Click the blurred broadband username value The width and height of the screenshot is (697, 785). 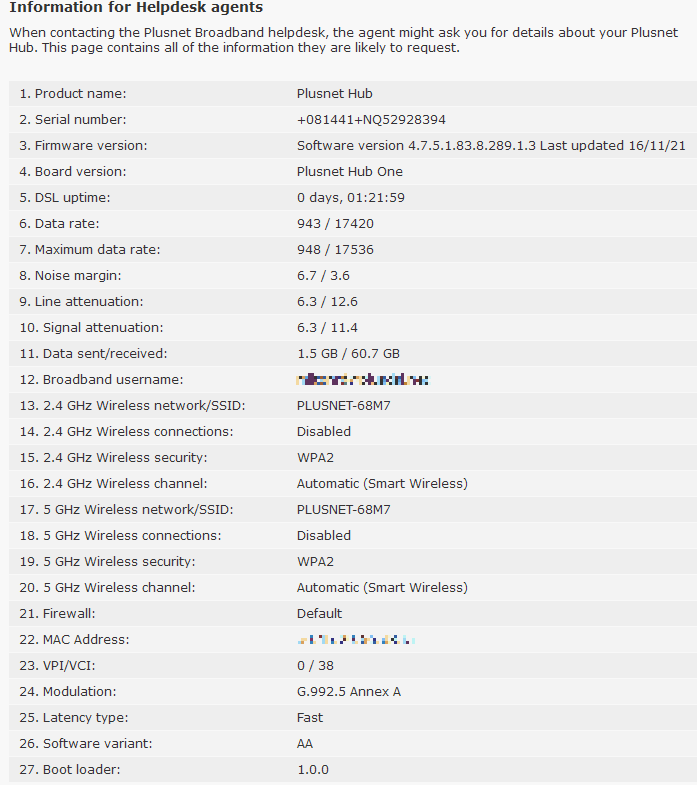pos(363,380)
